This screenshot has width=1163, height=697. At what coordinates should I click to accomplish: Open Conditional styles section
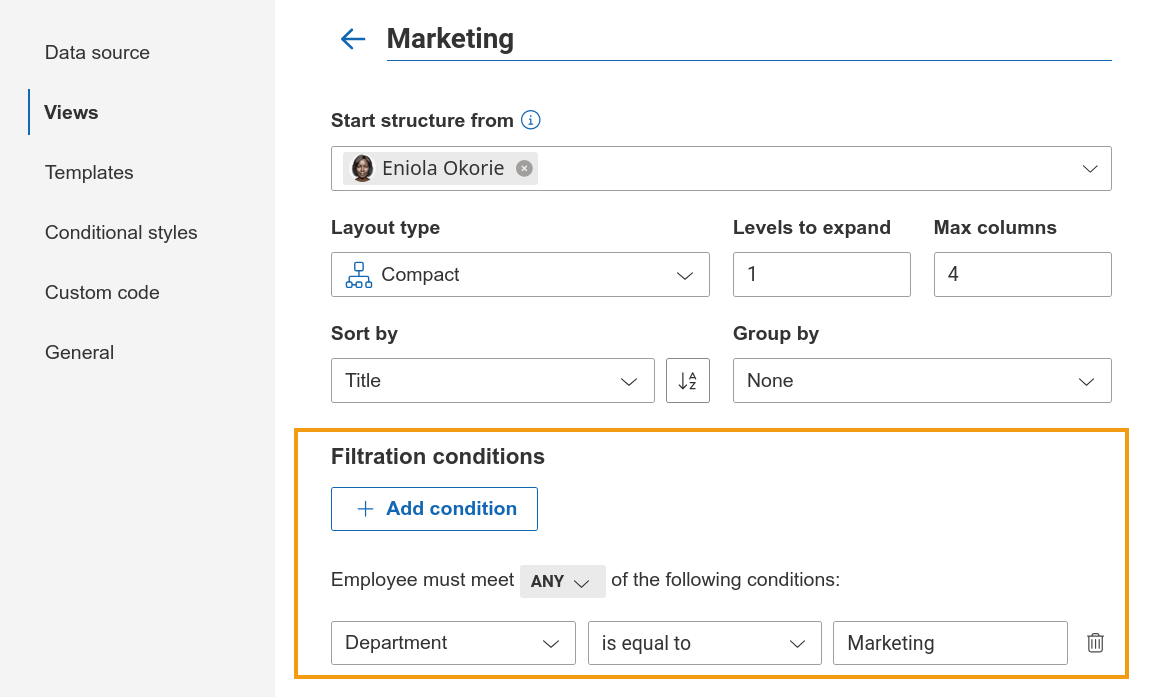(x=121, y=233)
